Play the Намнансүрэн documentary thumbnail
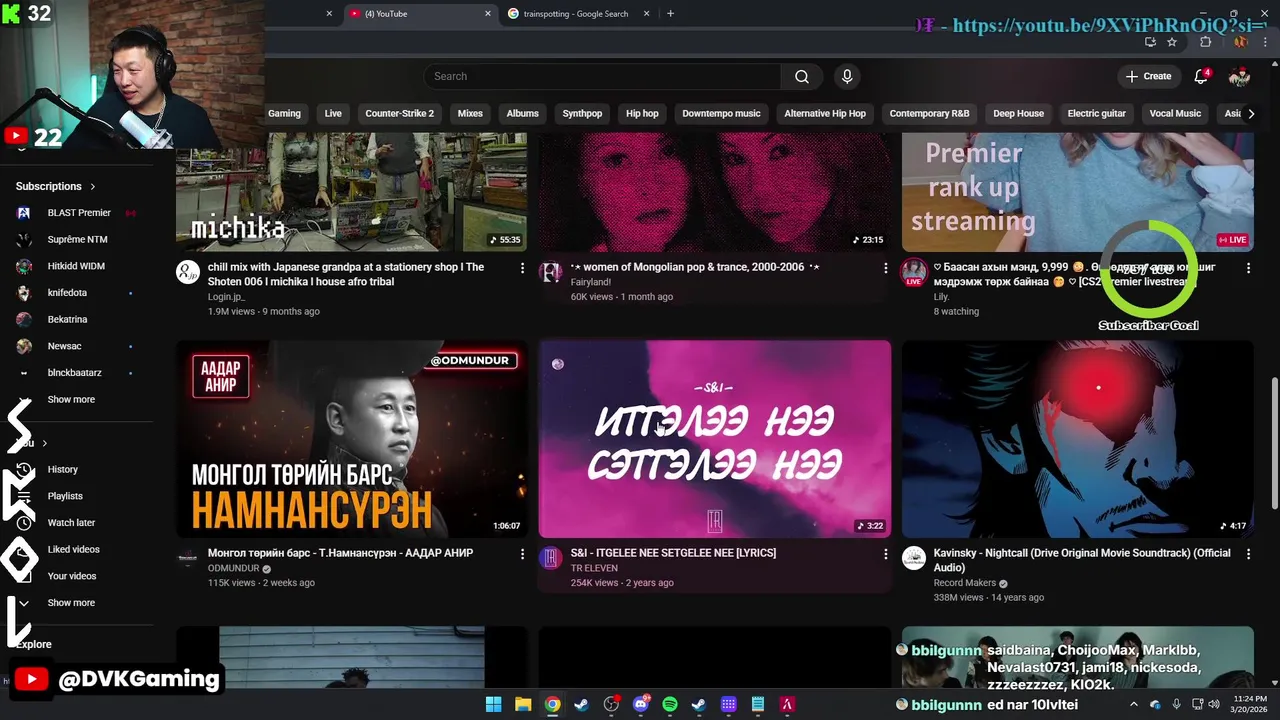This screenshot has height=720, width=1280. coord(352,439)
